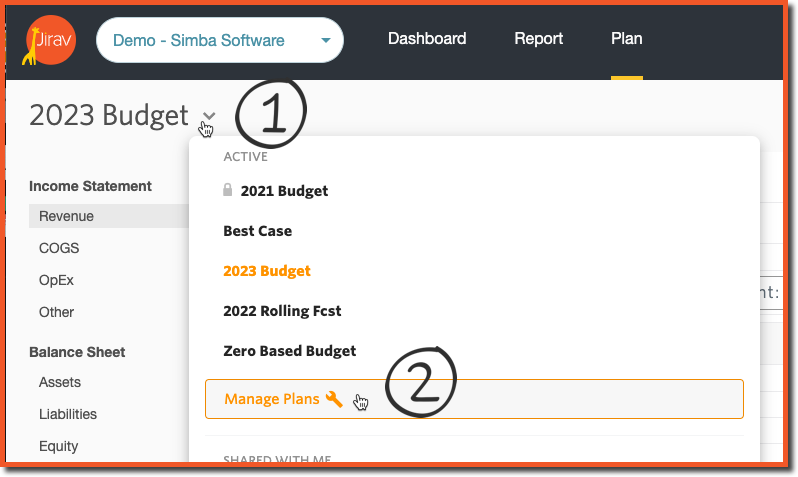Image resolution: width=798 pixels, height=477 pixels.
Task: Go to the Dashboard tab
Action: pyautogui.click(x=427, y=39)
